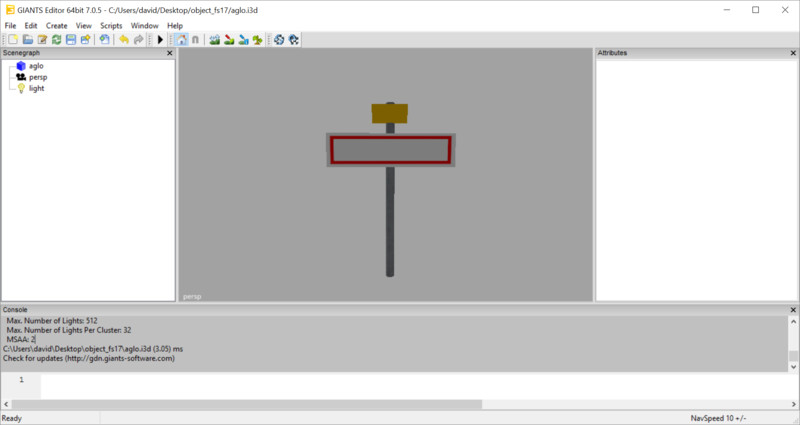This screenshot has height=425, width=800.
Task: Toggle the house navigation mode icon
Action: [x=181, y=39]
